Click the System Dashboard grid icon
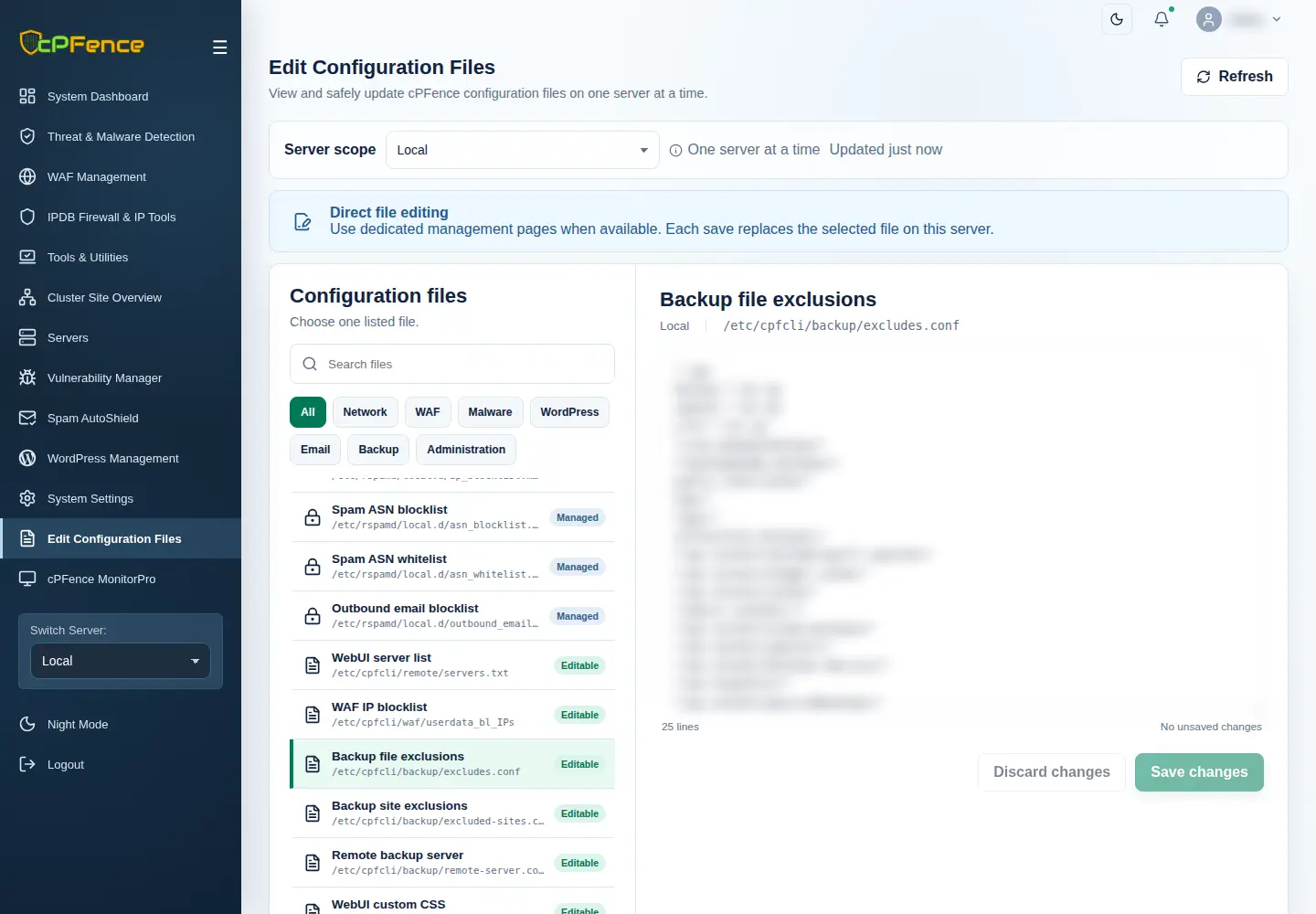Image resolution: width=1316 pixels, height=914 pixels. point(27,96)
